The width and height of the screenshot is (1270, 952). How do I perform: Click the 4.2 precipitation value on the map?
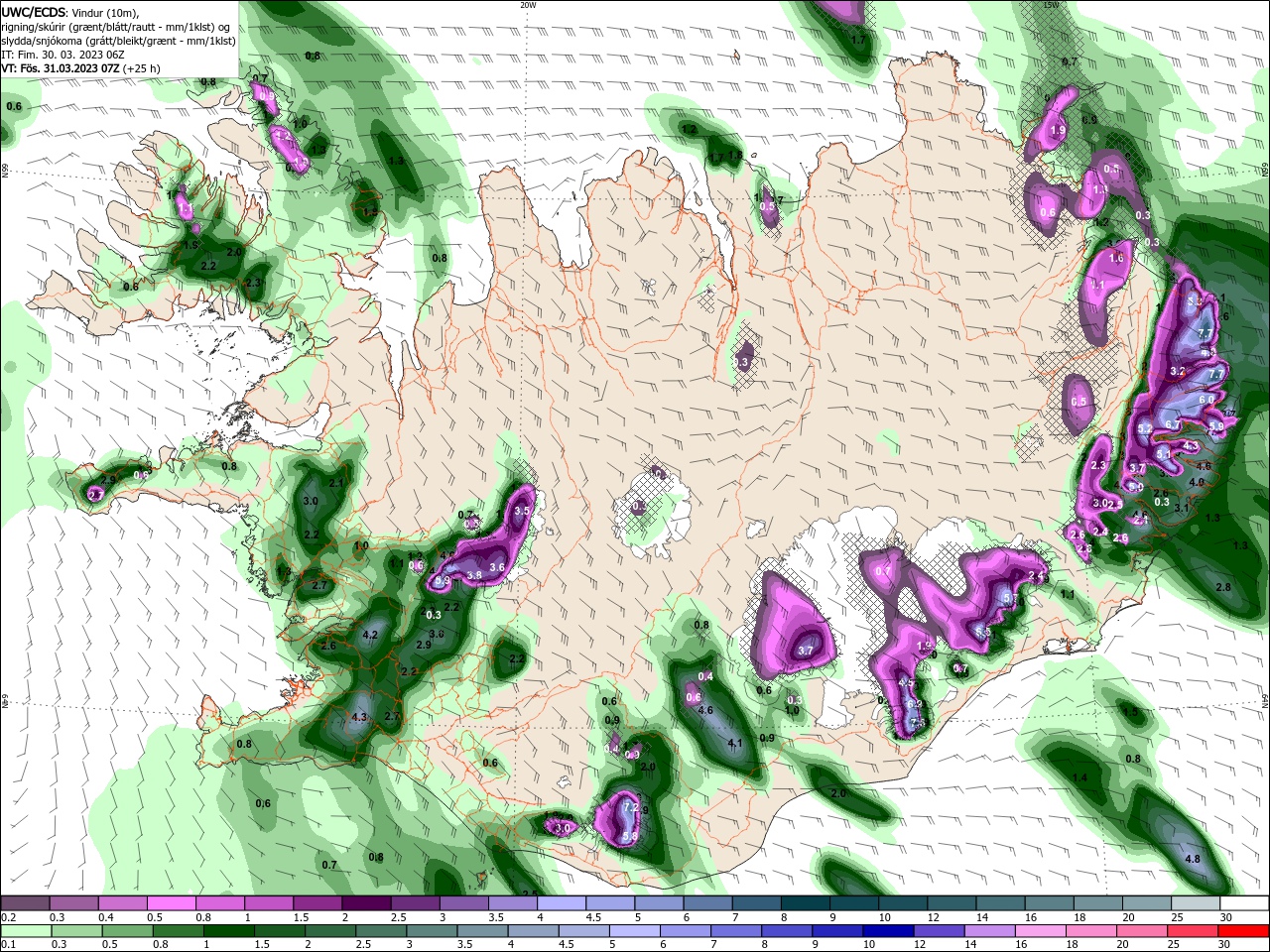(x=371, y=635)
